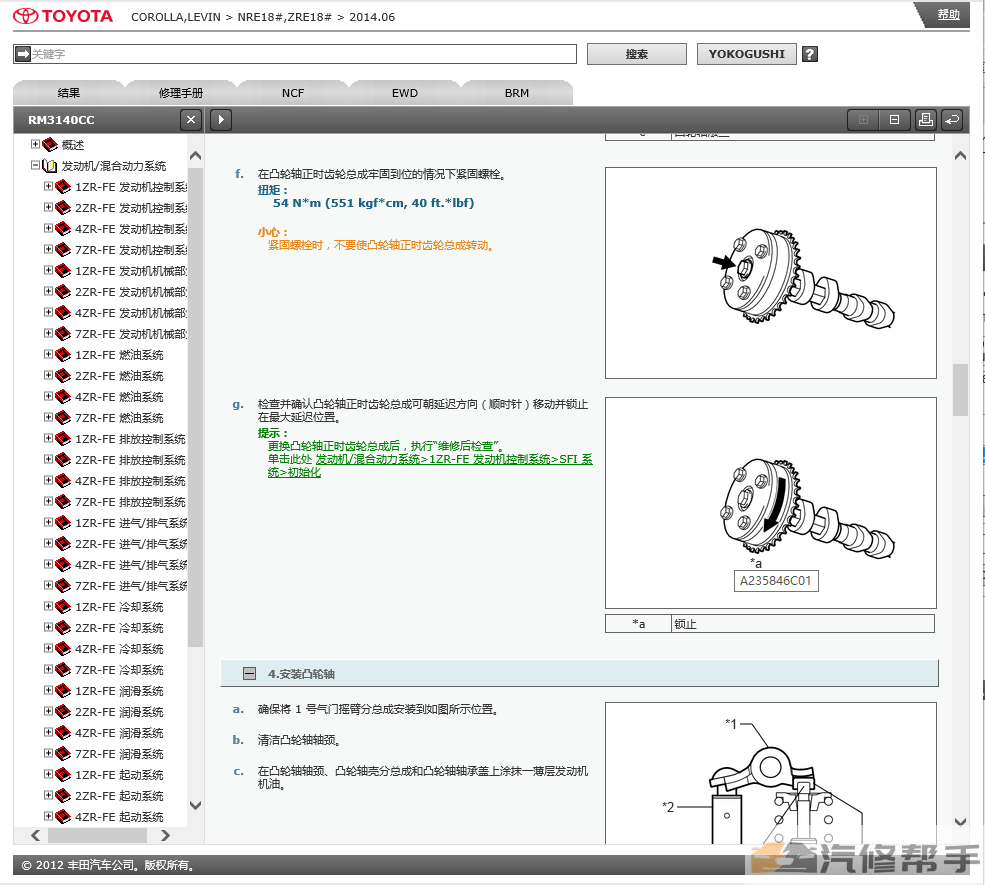Open the 修理手册 tab
Viewport: 985px width, 885px height.
click(x=181, y=93)
